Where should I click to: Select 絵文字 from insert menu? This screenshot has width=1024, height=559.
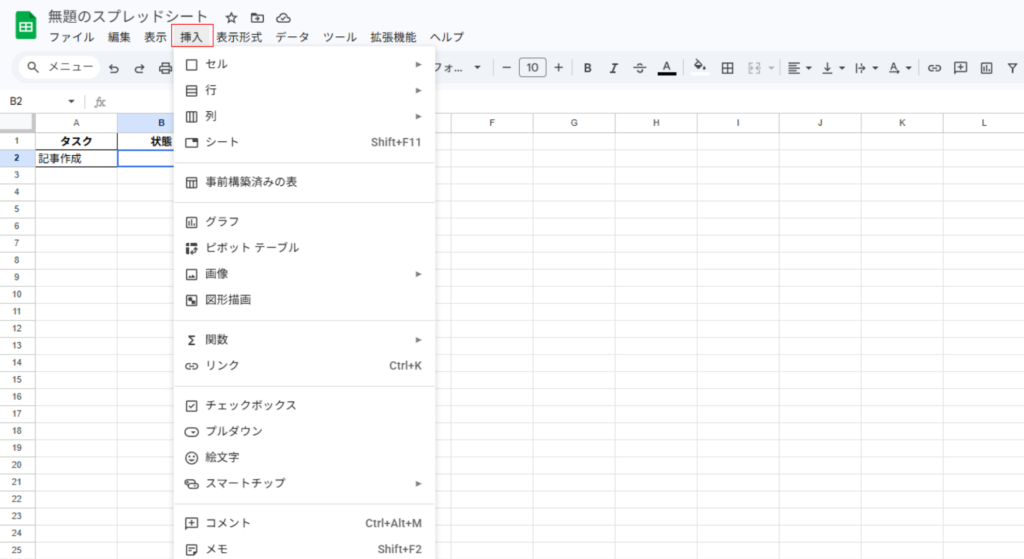[304, 458]
